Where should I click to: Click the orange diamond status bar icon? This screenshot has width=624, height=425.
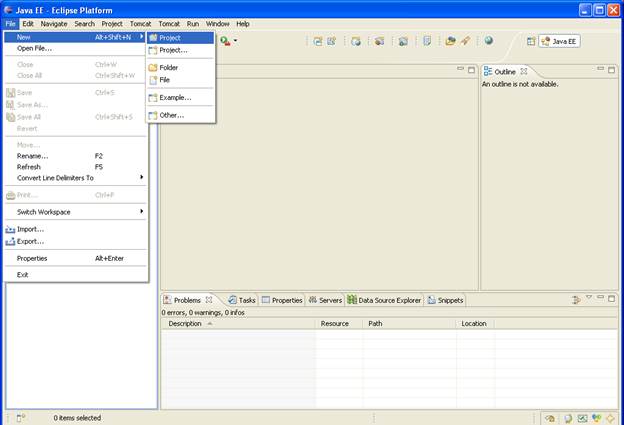(x=610, y=418)
